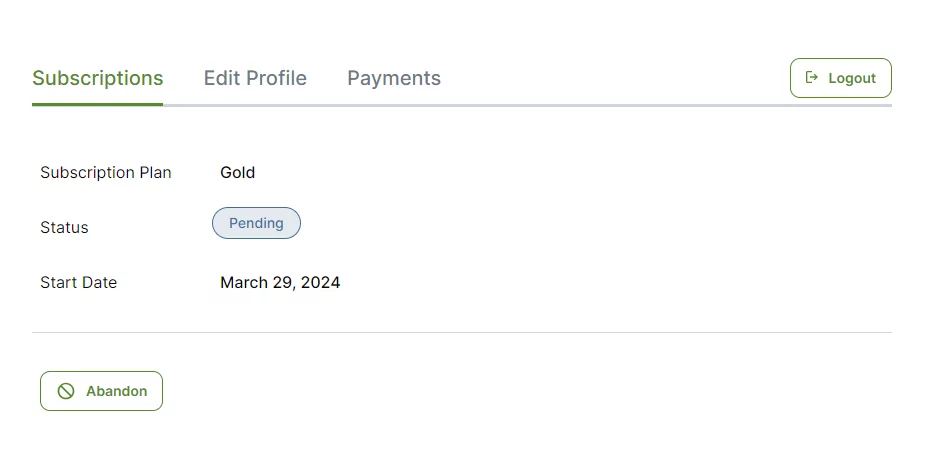Click the green underline below Subscriptions
Screen dimensions: 951x453
(x=98, y=104)
